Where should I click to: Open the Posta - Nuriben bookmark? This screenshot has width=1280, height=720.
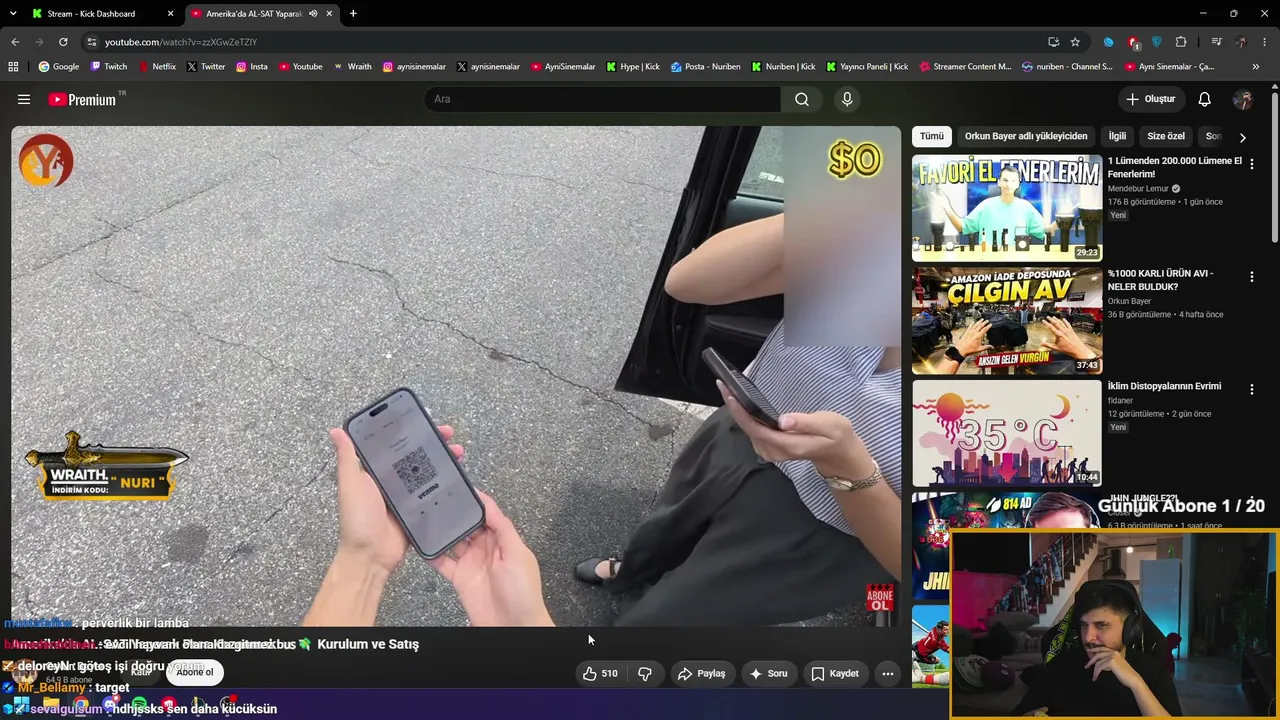706,67
